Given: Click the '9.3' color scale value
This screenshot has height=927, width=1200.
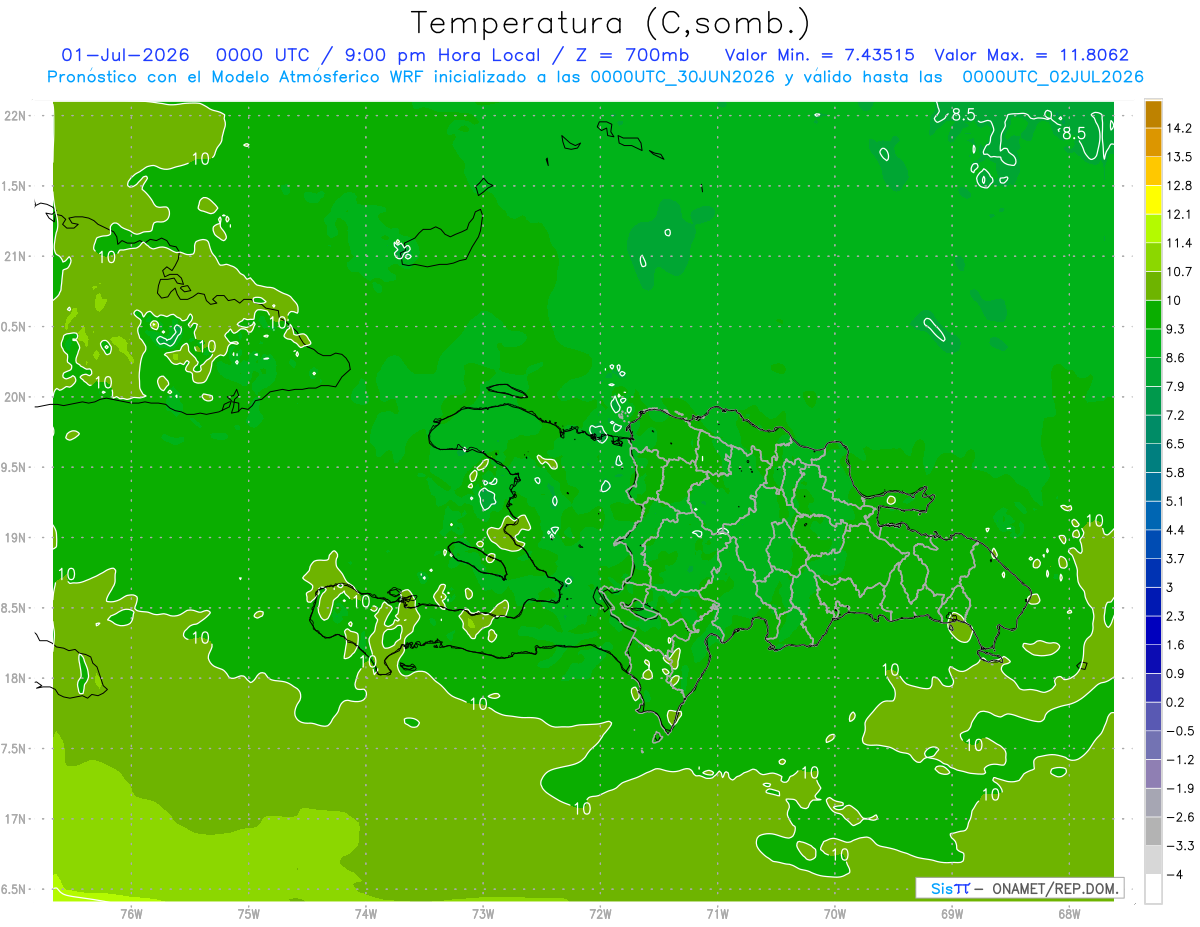Looking at the screenshot, I should pyautogui.click(x=1177, y=329).
